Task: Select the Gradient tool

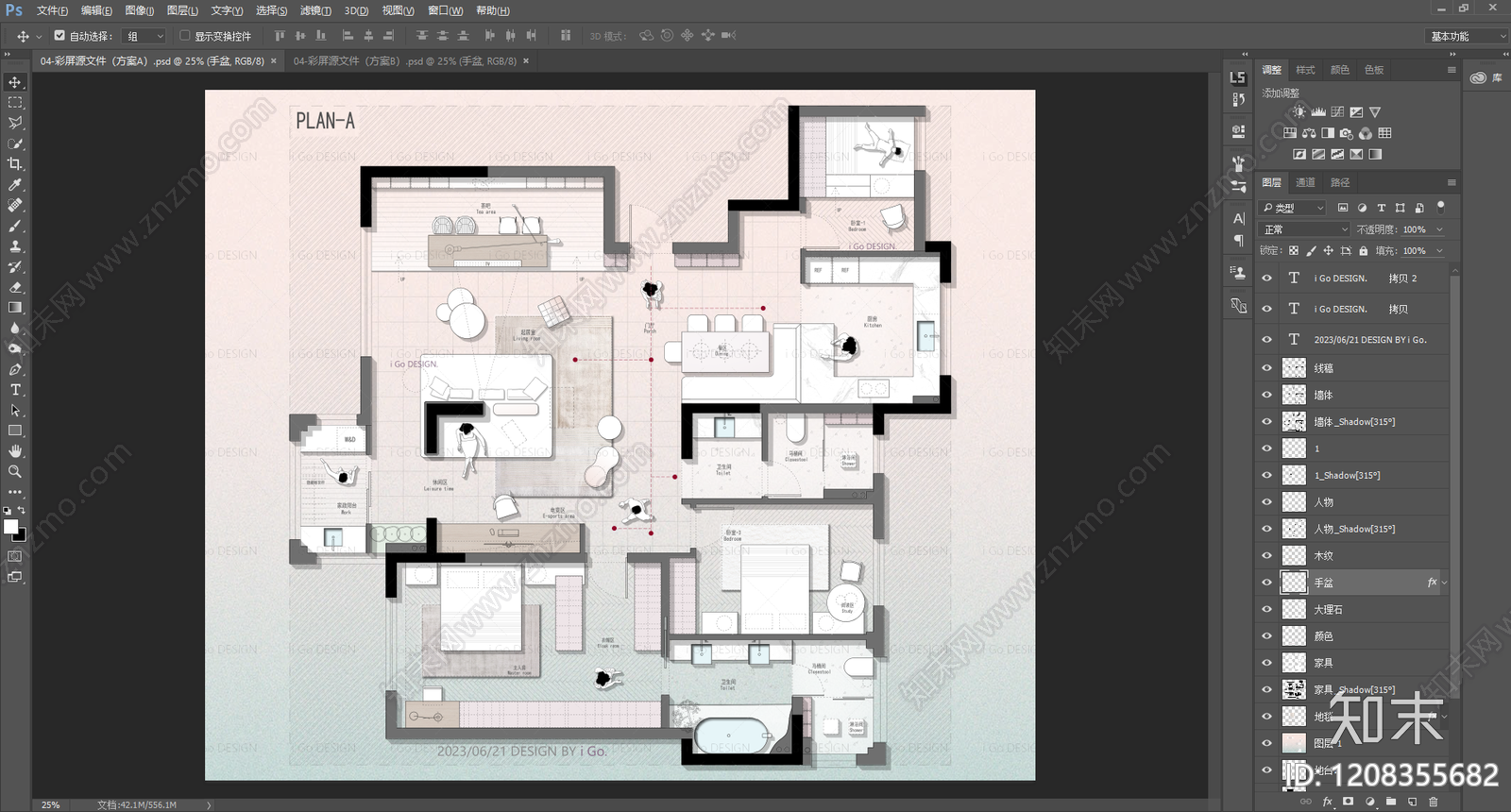Action: pyautogui.click(x=15, y=308)
